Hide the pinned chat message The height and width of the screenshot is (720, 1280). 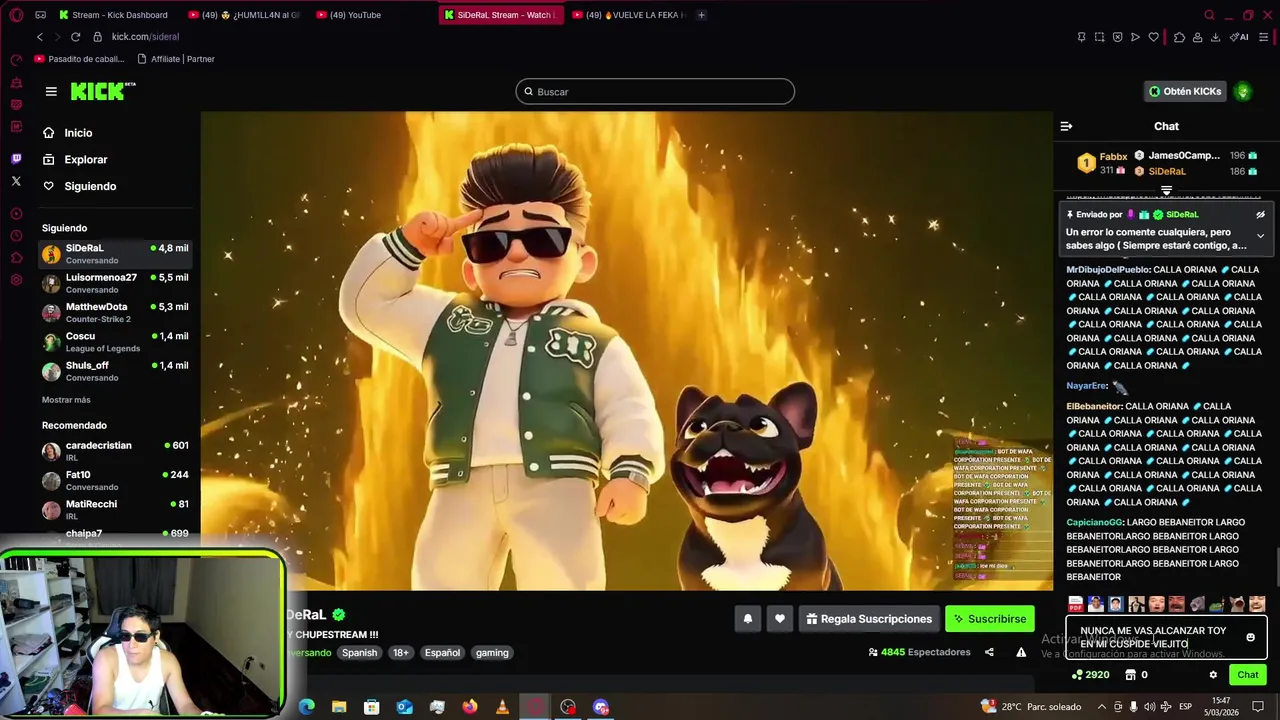[1260, 214]
